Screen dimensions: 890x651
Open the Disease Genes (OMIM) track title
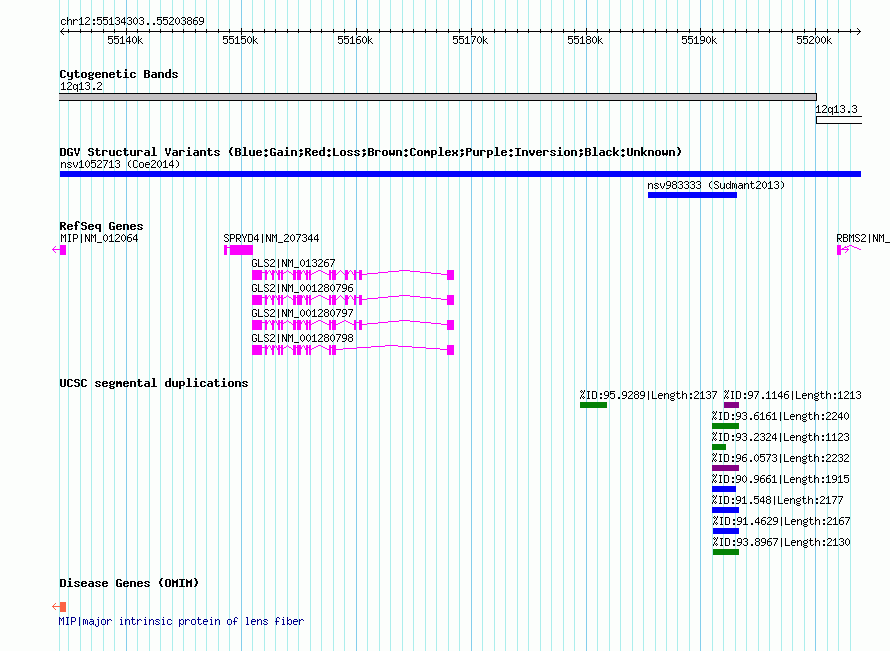[x=129, y=583]
